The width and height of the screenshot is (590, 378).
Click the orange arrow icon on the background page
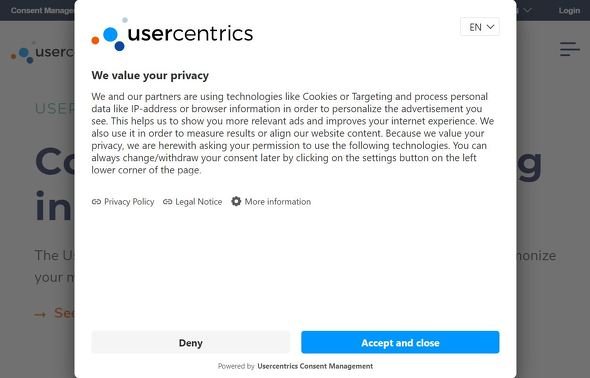pos(40,314)
